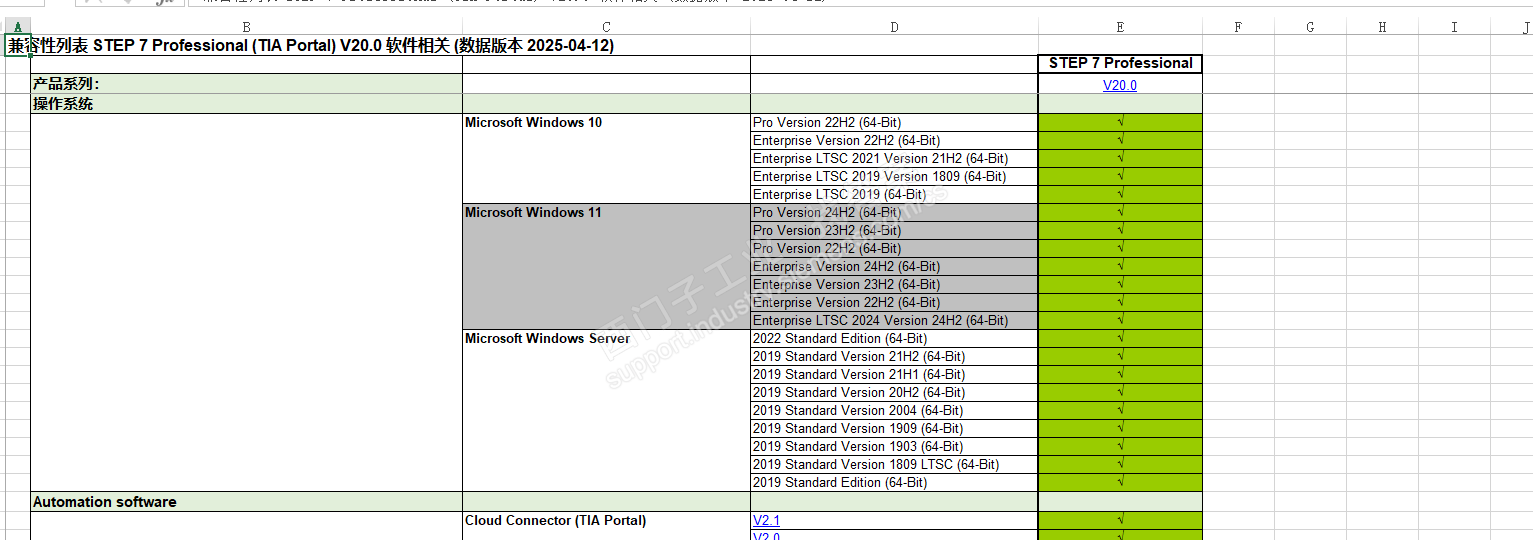Select 2019 Standard Version 1809 LTSC cell
This screenshot has height=540, width=1533.
pyautogui.click(x=894, y=465)
